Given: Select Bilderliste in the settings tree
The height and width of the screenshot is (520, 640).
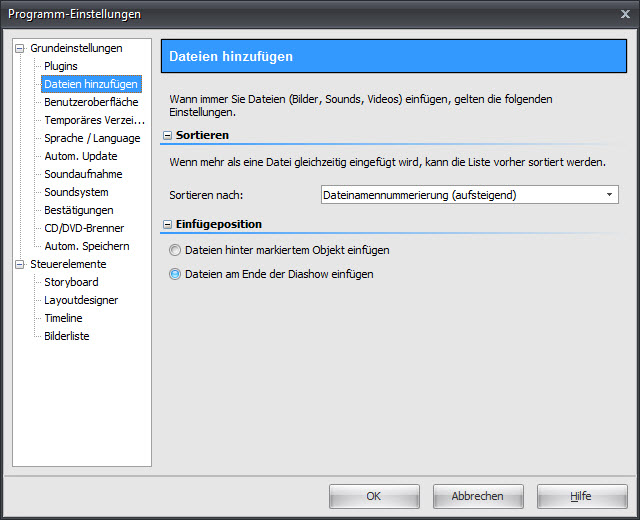Looking at the screenshot, I should pos(66,336).
